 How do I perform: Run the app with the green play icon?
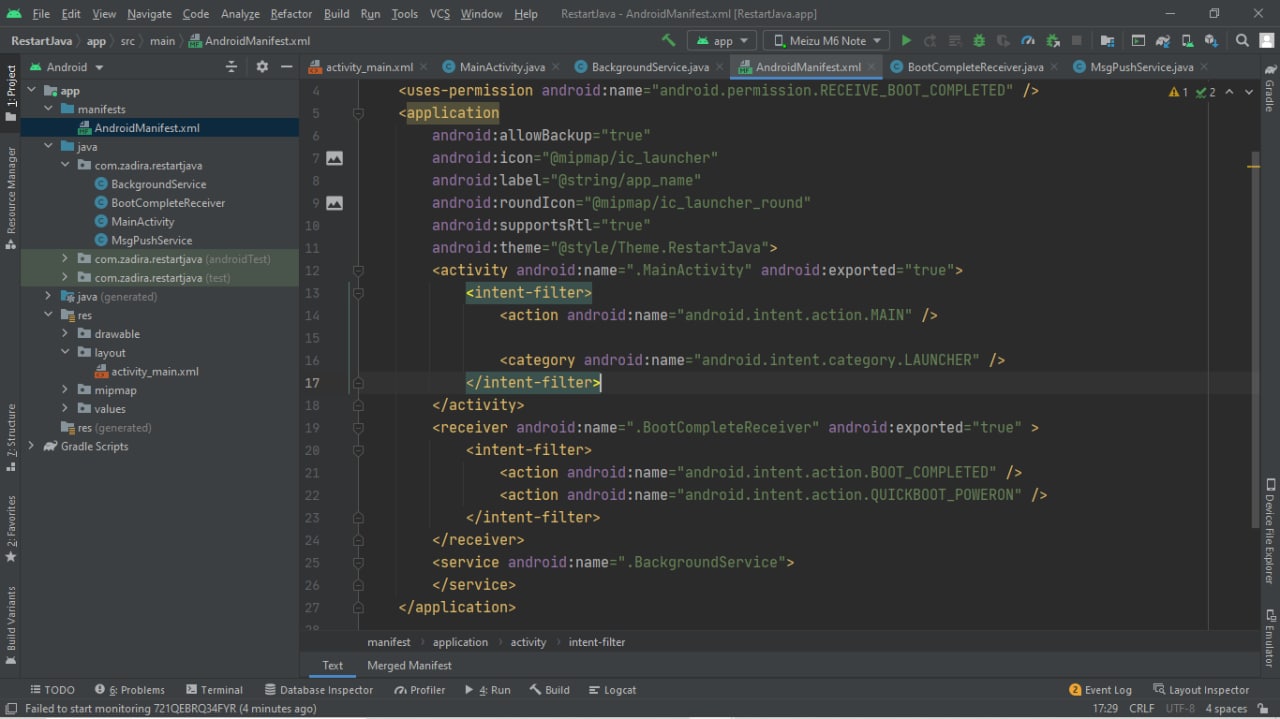point(906,41)
